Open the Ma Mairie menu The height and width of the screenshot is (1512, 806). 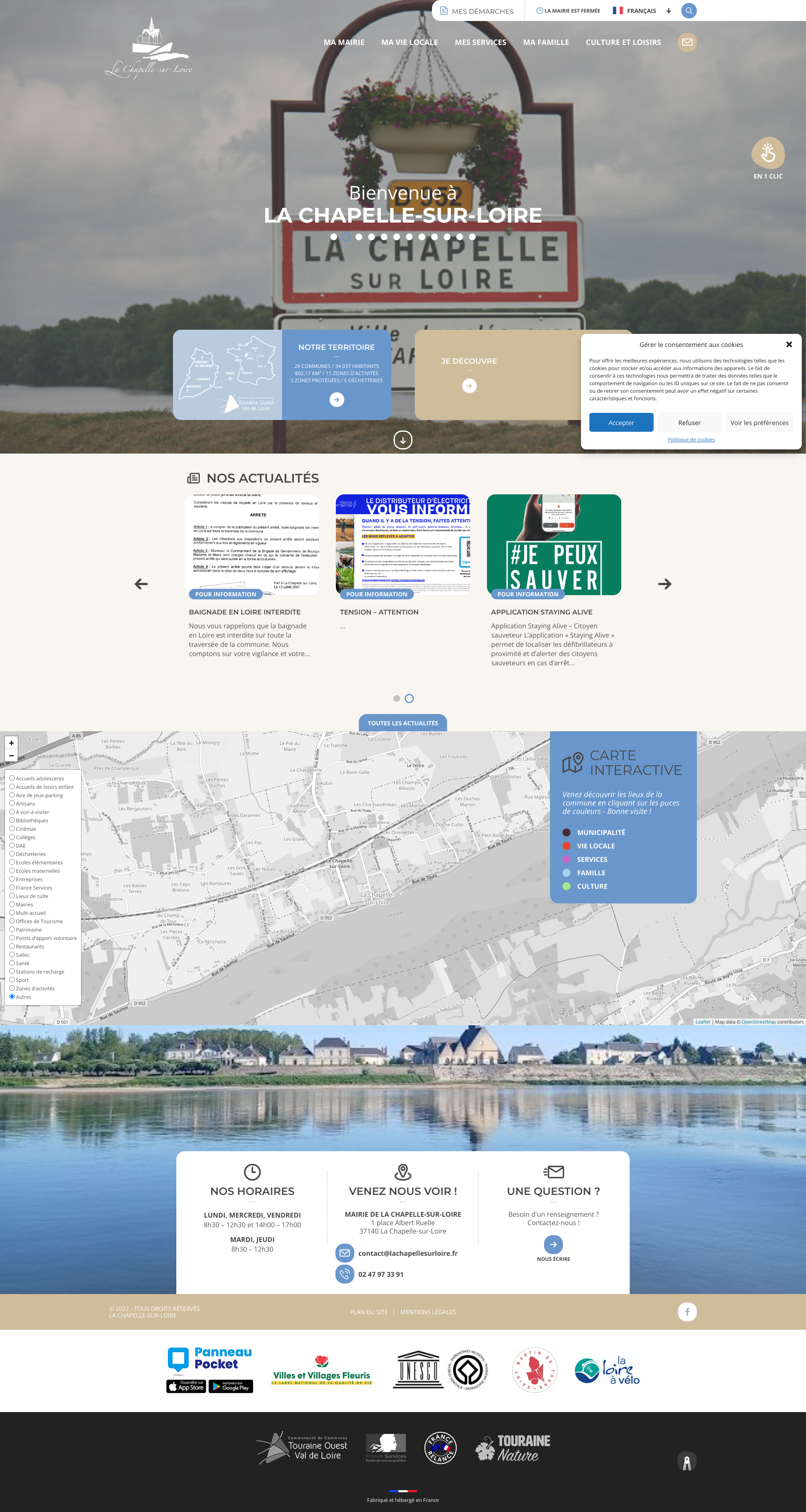(x=344, y=42)
